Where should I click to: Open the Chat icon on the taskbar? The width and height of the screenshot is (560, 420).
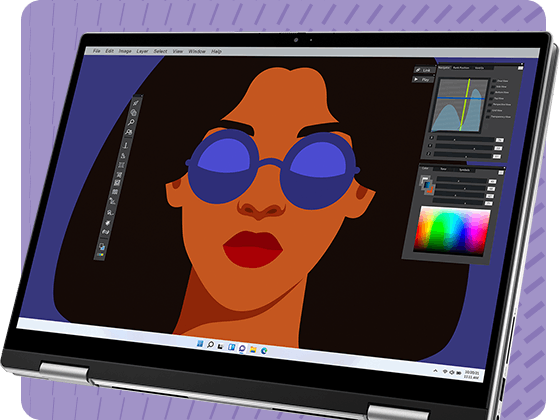click(x=242, y=348)
